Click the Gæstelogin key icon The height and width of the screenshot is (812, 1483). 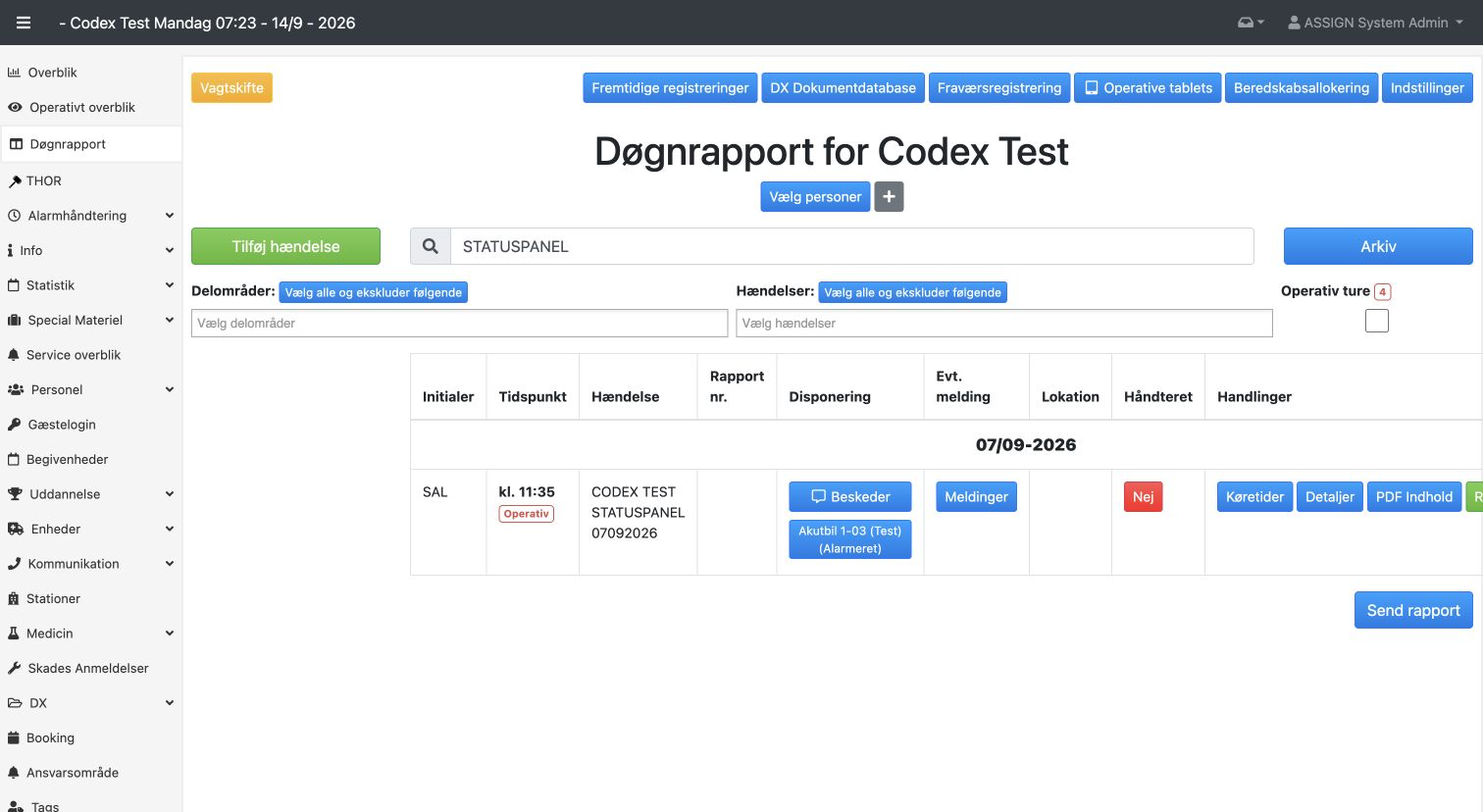tap(15, 425)
